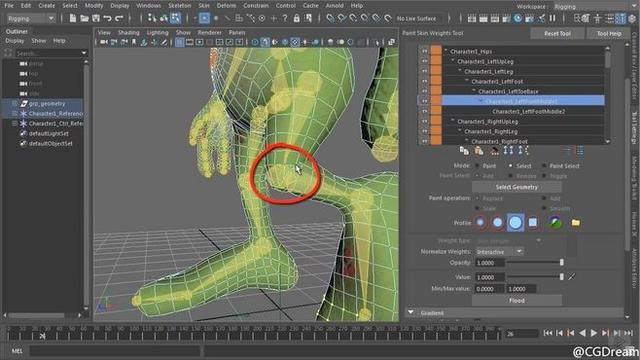The width and height of the screenshot is (640, 360).
Task: Click the Reset Tool button
Action: 557,33
